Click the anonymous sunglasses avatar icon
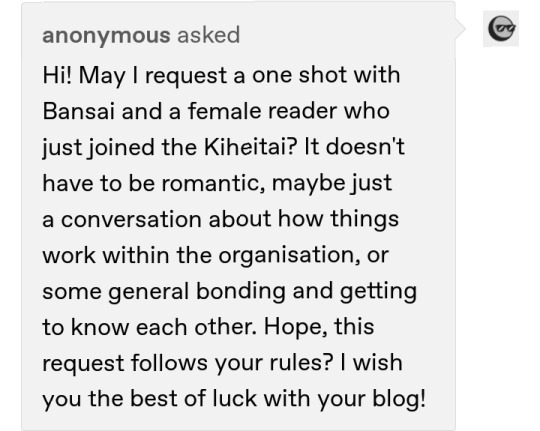This screenshot has height=431, width=540. tap(501, 29)
